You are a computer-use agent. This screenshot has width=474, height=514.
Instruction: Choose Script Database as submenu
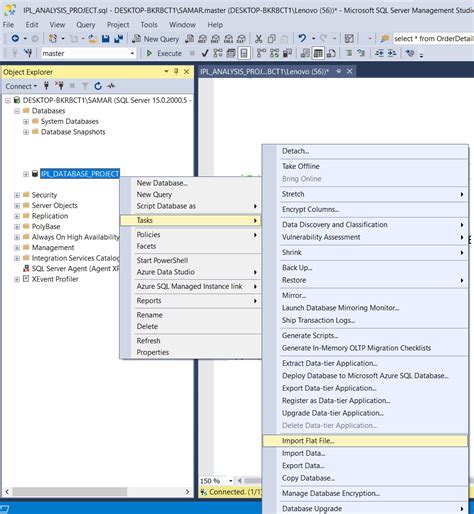click(190, 206)
